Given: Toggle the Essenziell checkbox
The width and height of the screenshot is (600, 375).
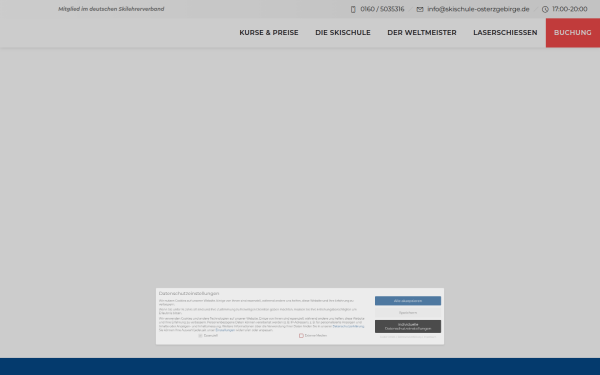Looking at the screenshot, I should [x=200, y=336].
